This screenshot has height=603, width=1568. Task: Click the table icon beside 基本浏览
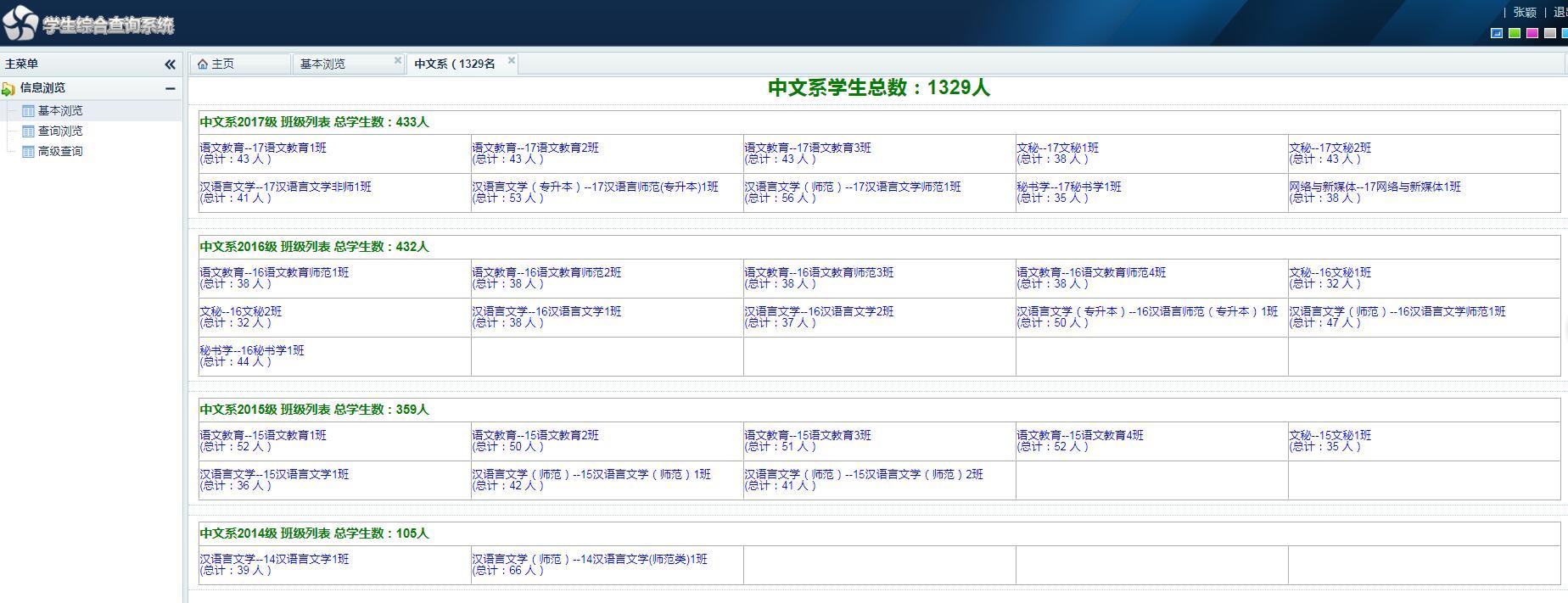28,111
